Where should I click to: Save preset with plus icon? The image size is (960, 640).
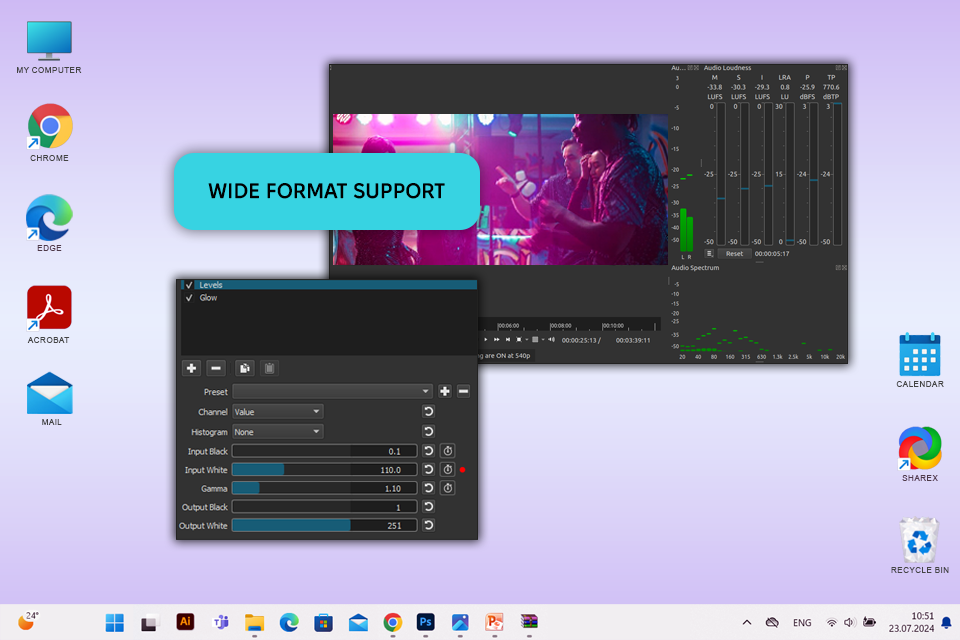pyautogui.click(x=445, y=391)
